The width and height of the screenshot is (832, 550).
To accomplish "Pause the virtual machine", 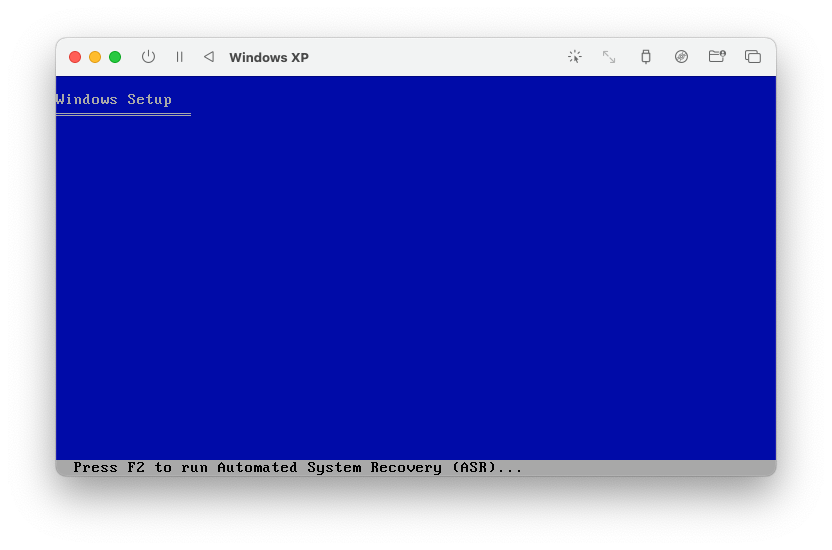I will point(179,57).
